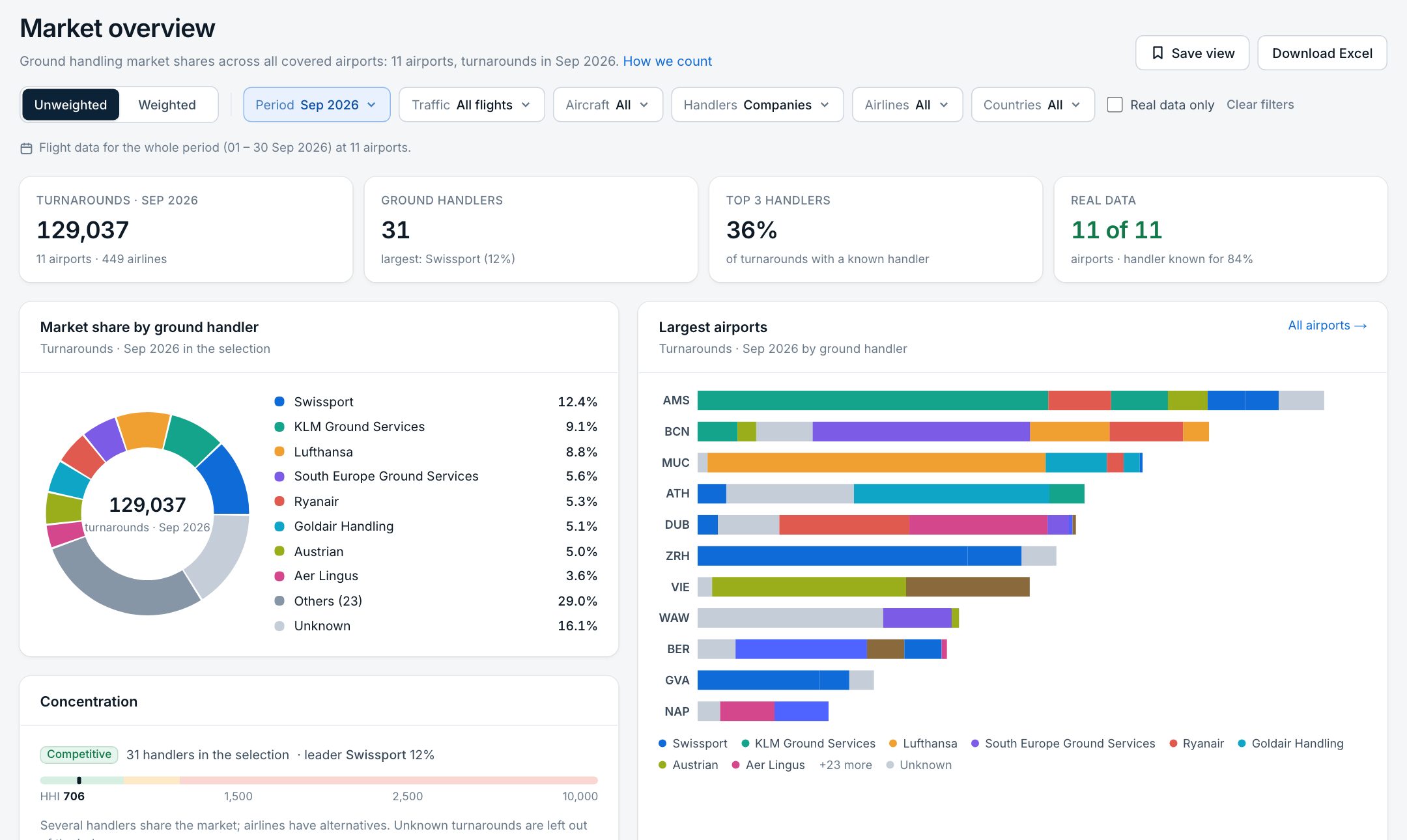Click the WAW airport label
This screenshot has width=1407, height=840.
point(674,618)
